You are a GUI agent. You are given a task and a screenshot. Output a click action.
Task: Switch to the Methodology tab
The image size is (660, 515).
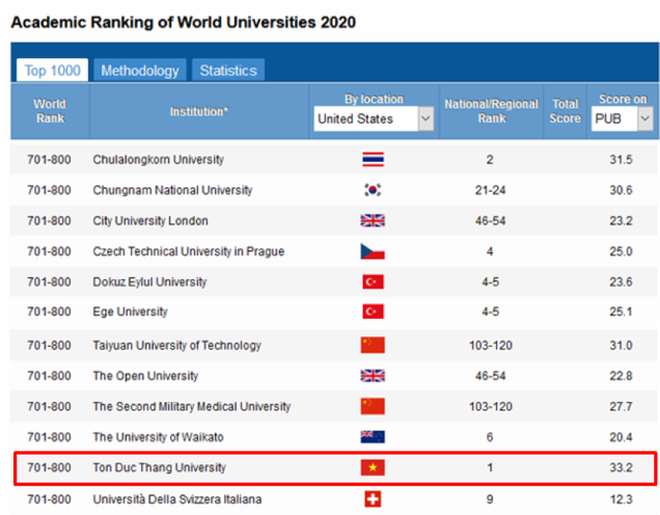(140, 70)
